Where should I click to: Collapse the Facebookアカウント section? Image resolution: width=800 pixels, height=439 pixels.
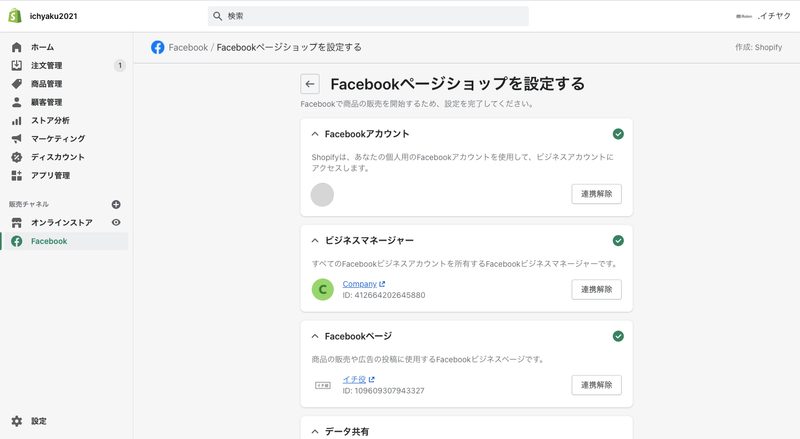point(315,134)
